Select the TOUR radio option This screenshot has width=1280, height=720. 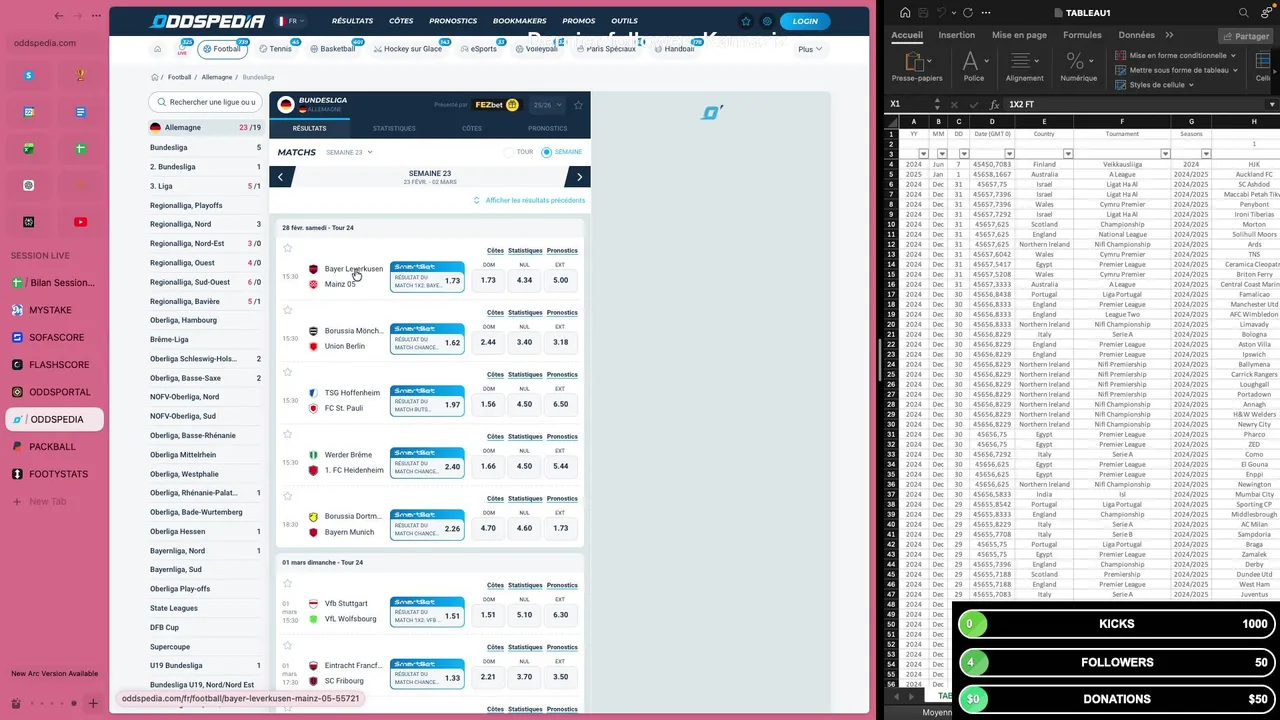click(x=509, y=152)
